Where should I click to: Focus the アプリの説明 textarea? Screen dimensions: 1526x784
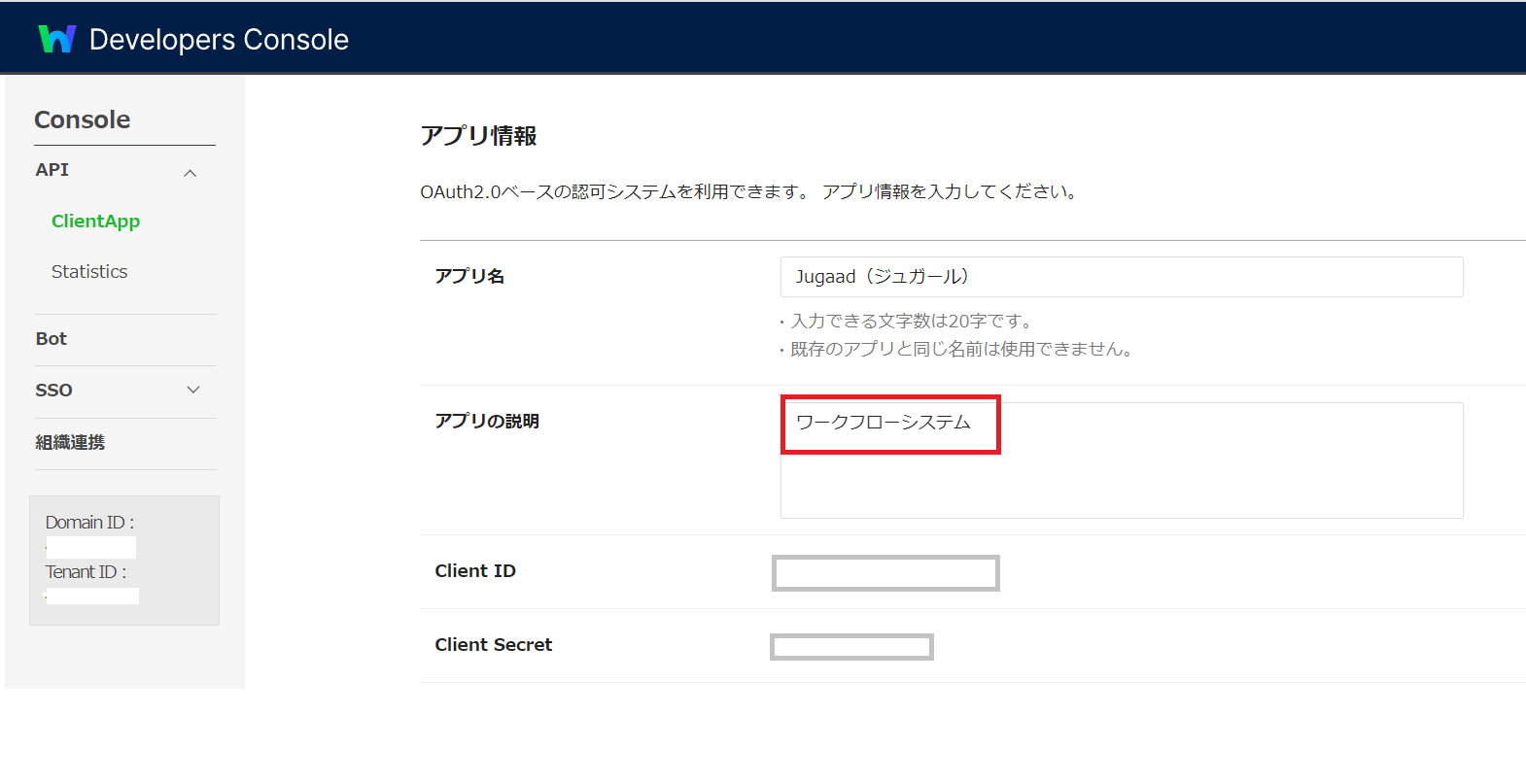1122,460
